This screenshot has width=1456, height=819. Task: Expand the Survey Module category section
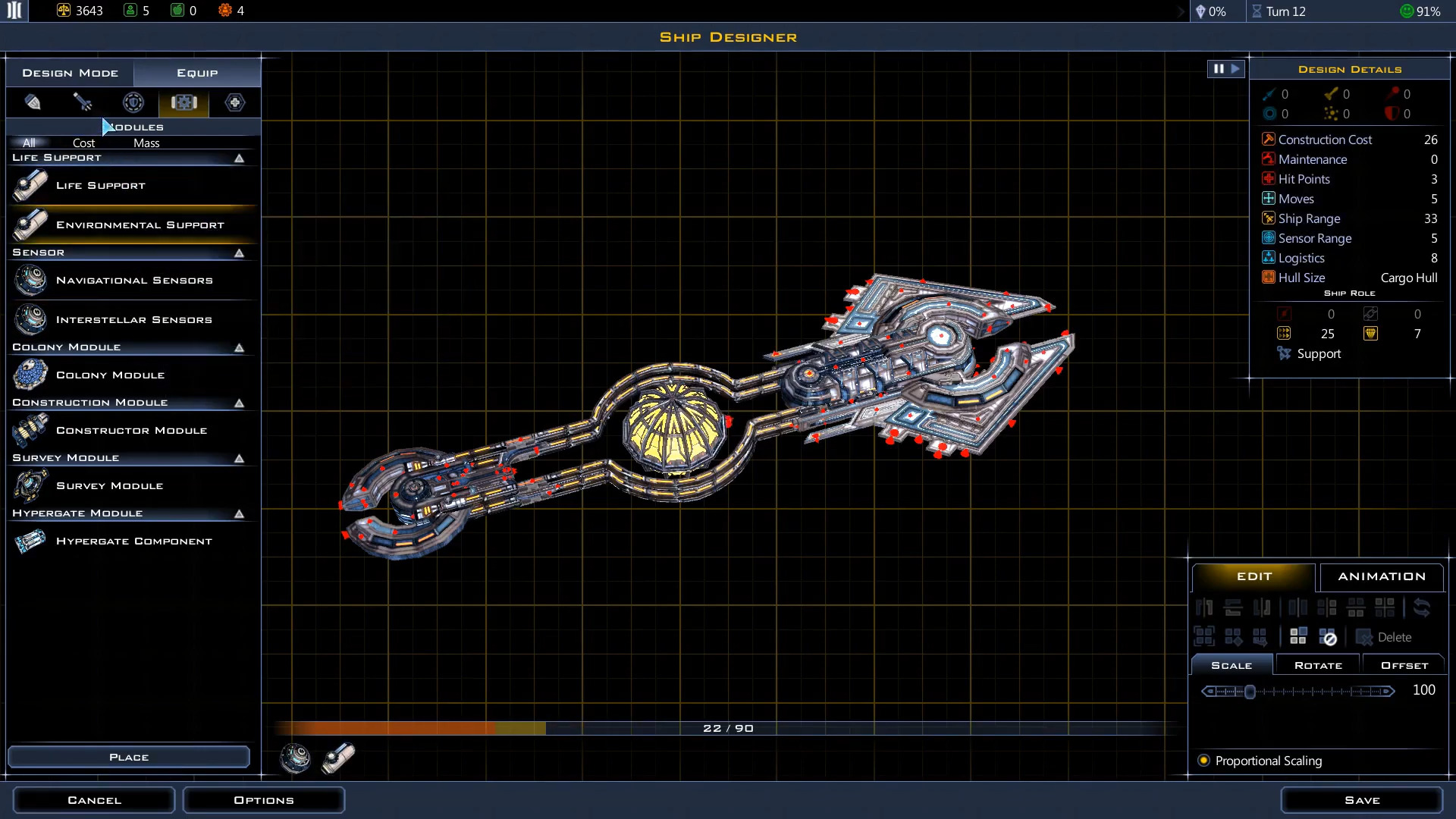pyautogui.click(x=239, y=457)
